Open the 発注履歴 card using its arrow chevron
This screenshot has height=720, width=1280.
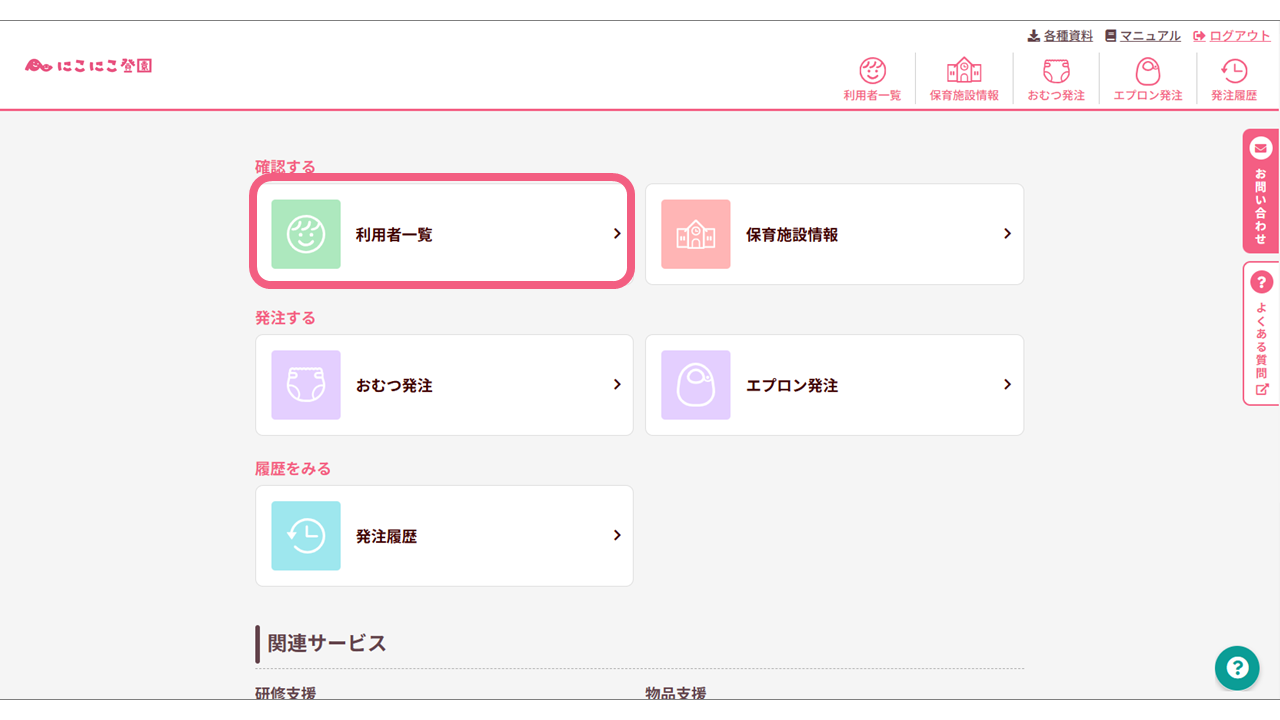pos(616,535)
